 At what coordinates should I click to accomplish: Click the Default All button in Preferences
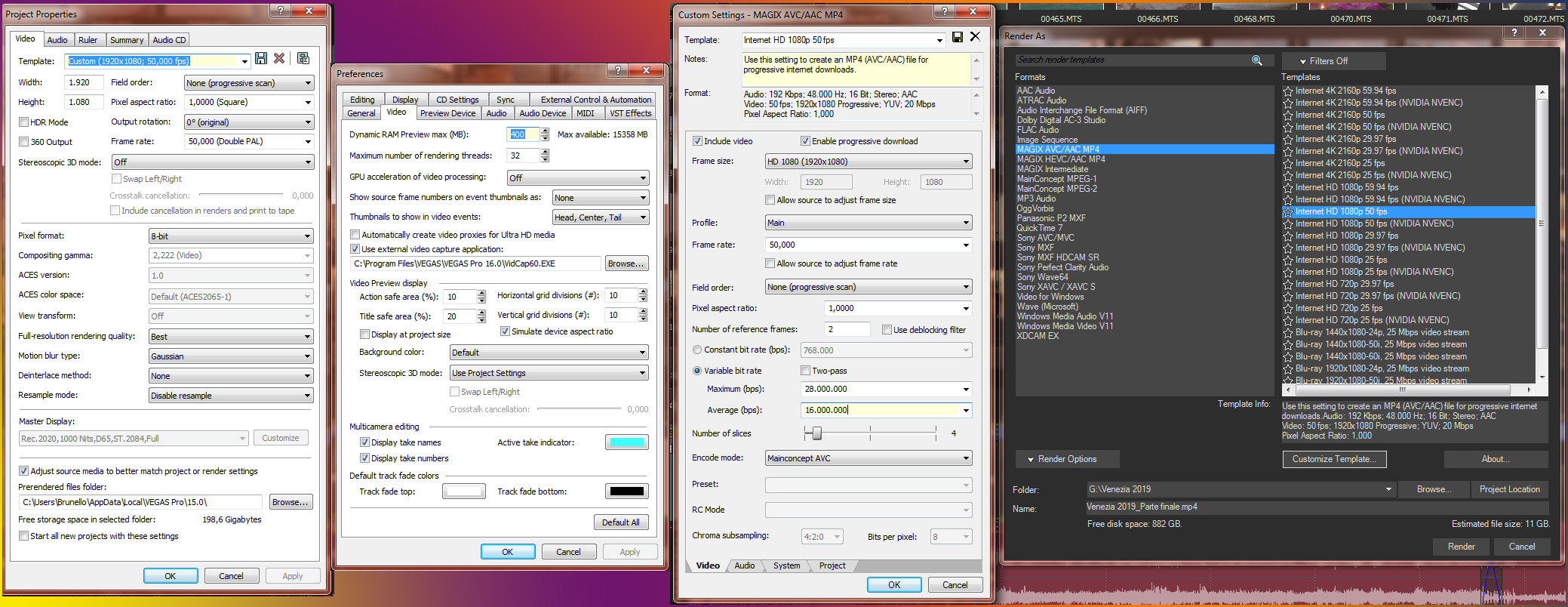[x=621, y=522]
